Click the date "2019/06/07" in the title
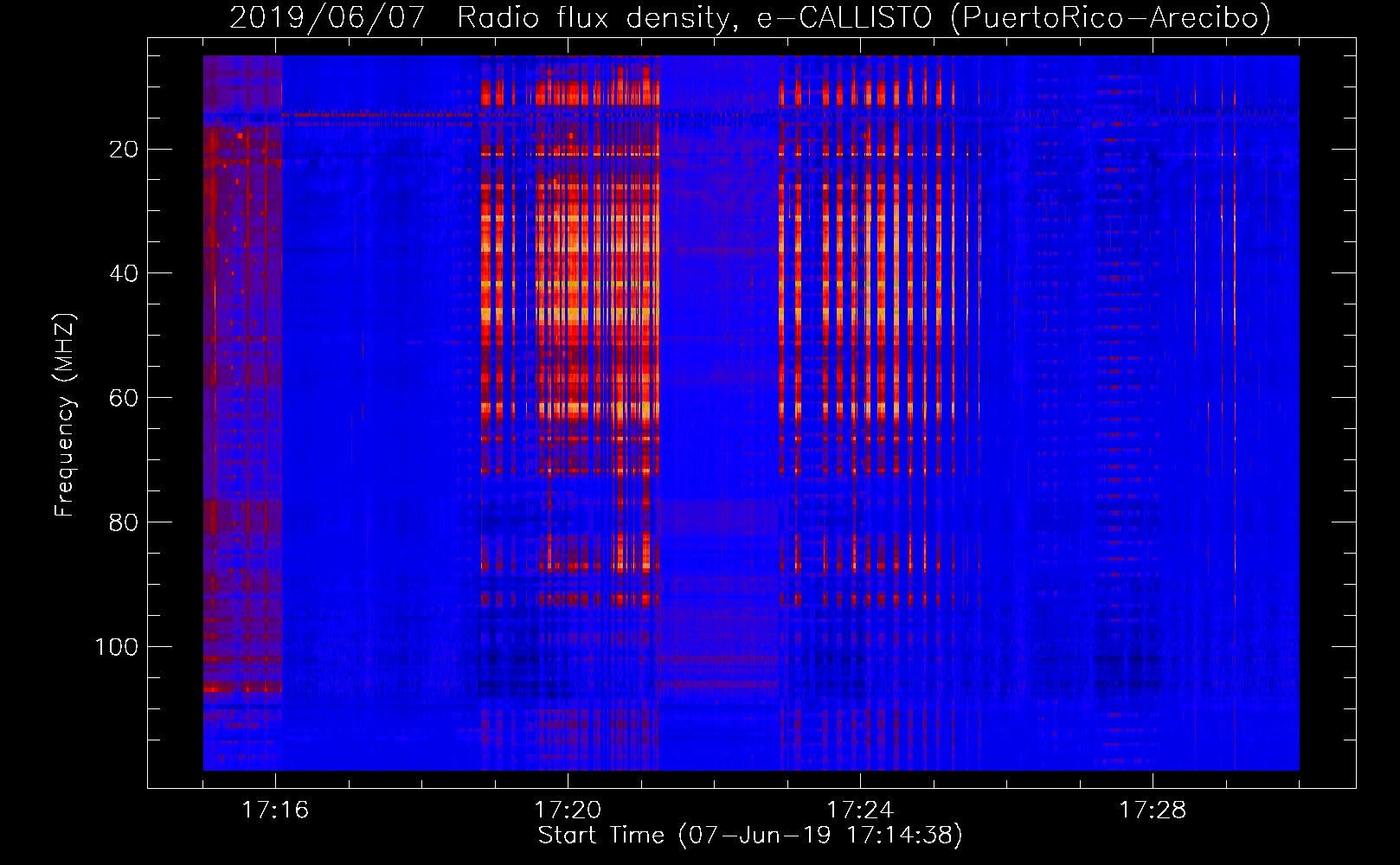This screenshot has height=865, width=1400. pyautogui.click(x=327, y=17)
